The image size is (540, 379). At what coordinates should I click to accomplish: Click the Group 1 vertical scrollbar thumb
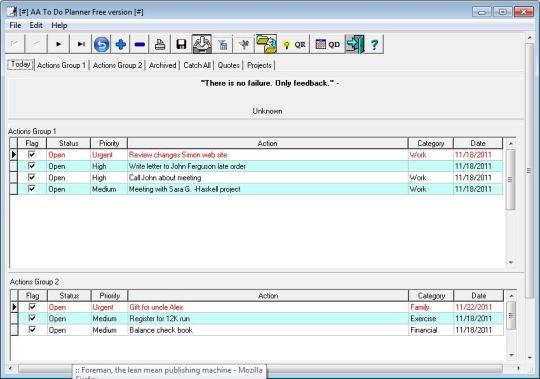[x=510, y=179]
